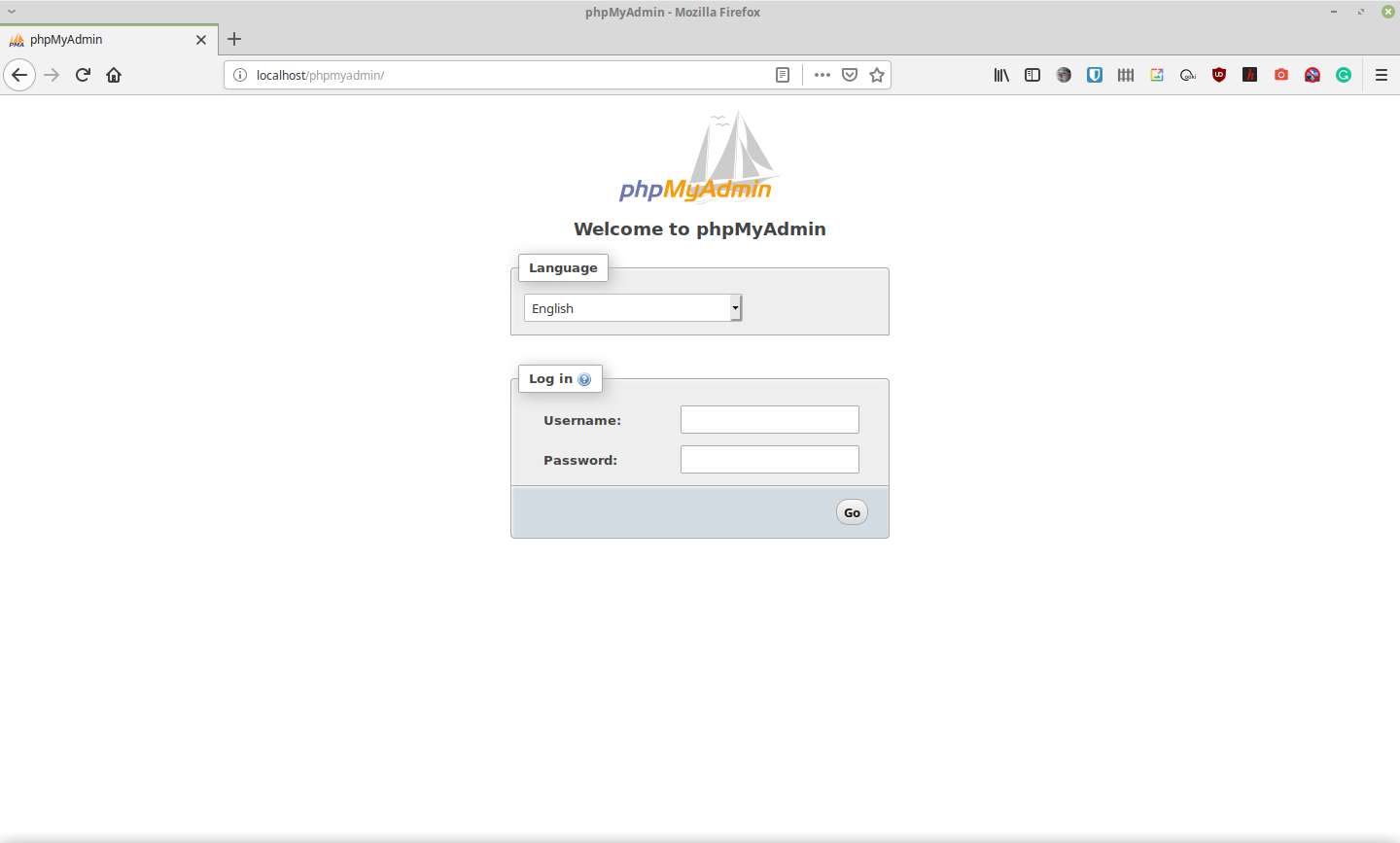Open the Language dropdown showing English
The height and width of the screenshot is (843, 1400).
[633, 308]
